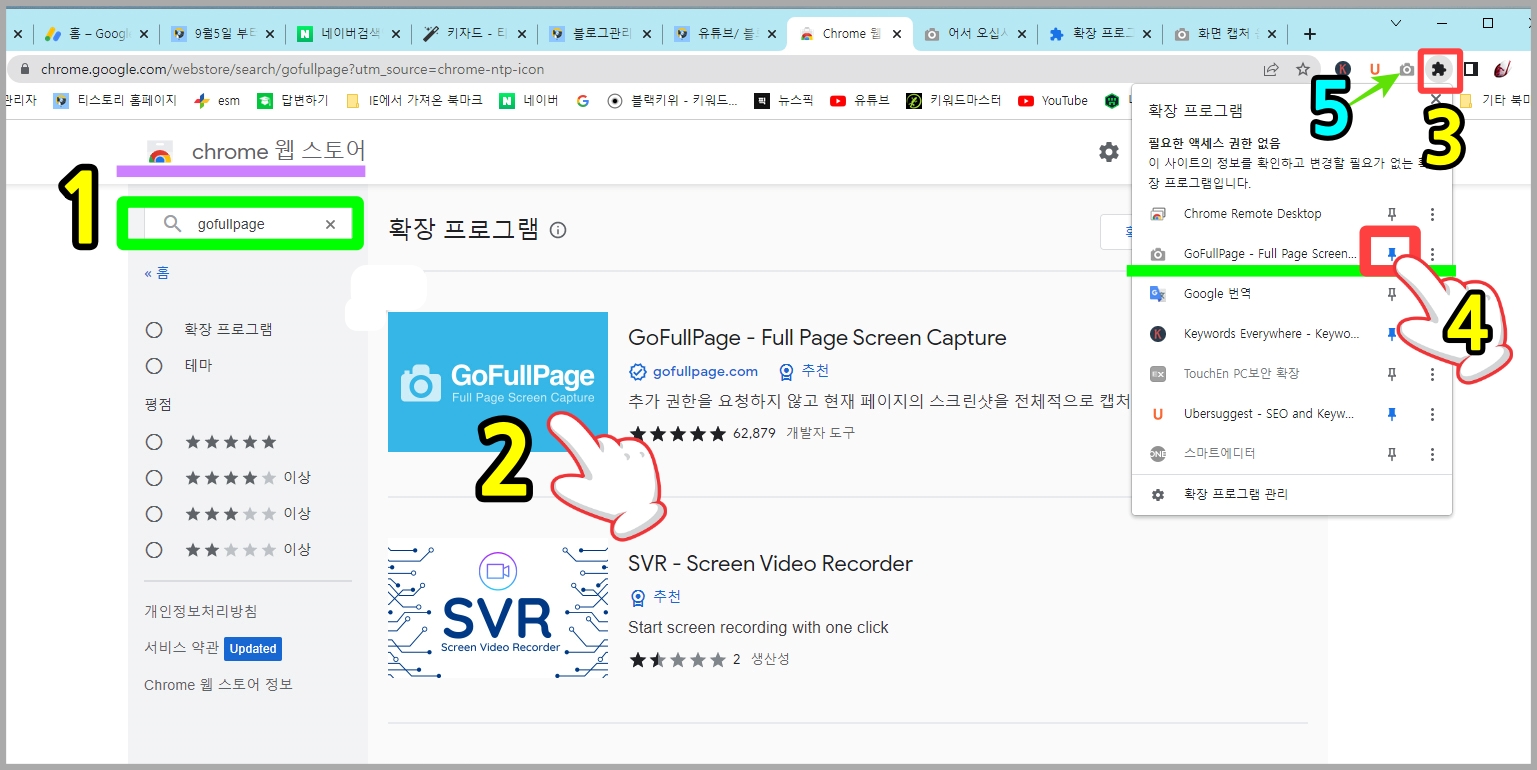
Task: Switch to the 확장 프로그램 browser tab
Action: pyautogui.click(x=1099, y=34)
